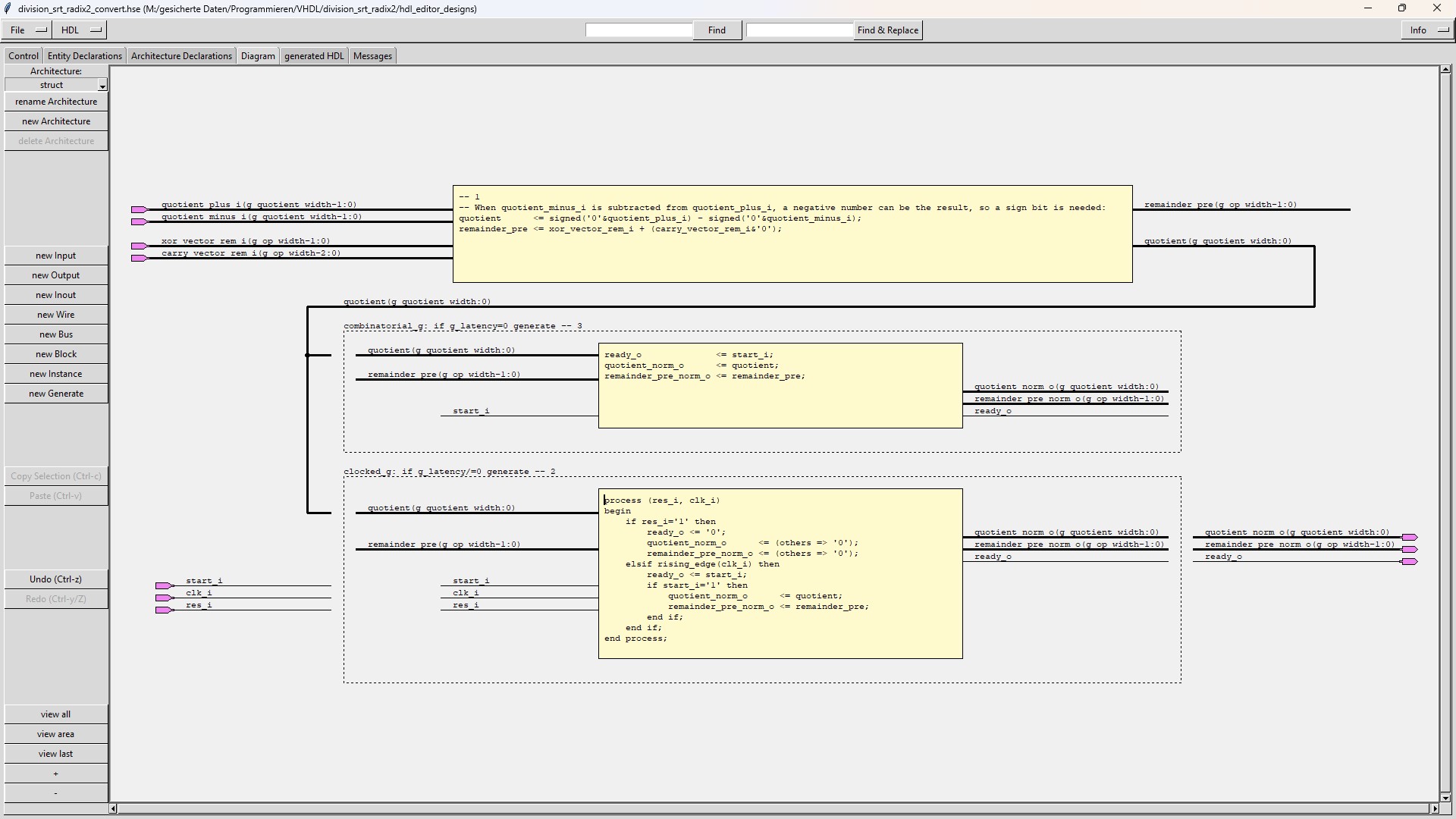This screenshot has width=1456, height=819.
Task: Click the xor_vector_rem_i input port symbol
Action: (139, 246)
